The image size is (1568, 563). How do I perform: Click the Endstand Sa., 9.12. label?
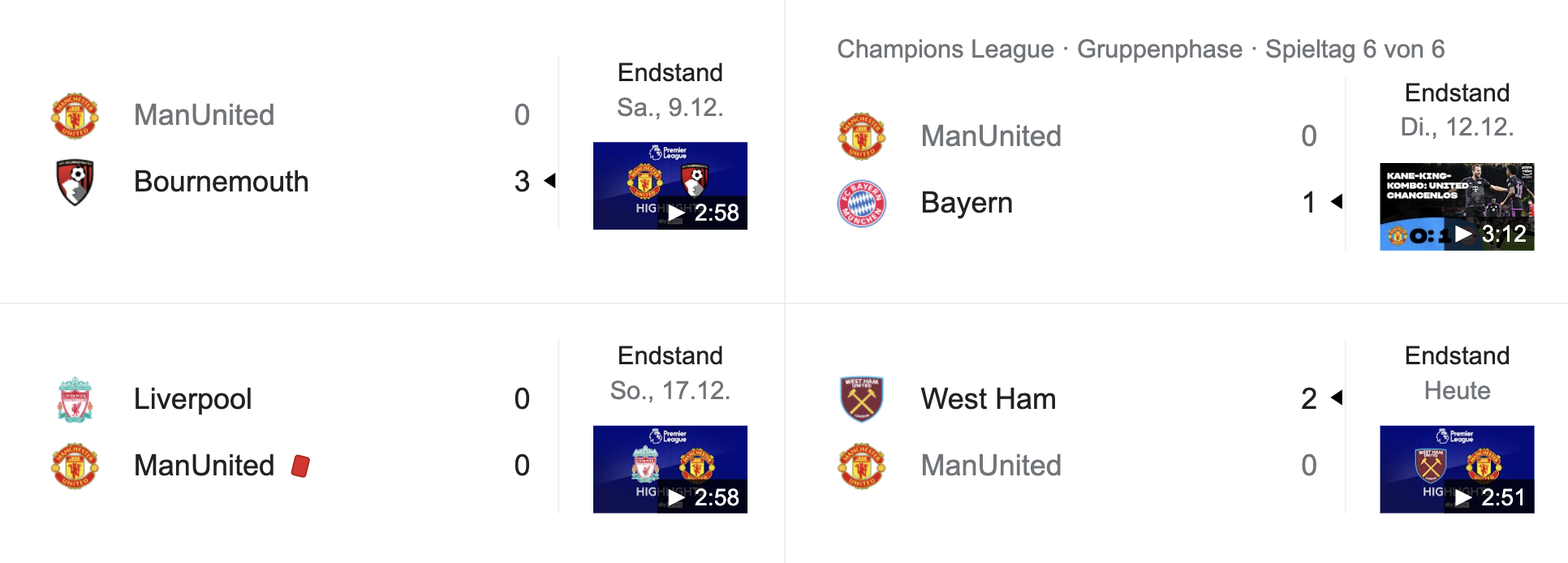[670, 89]
